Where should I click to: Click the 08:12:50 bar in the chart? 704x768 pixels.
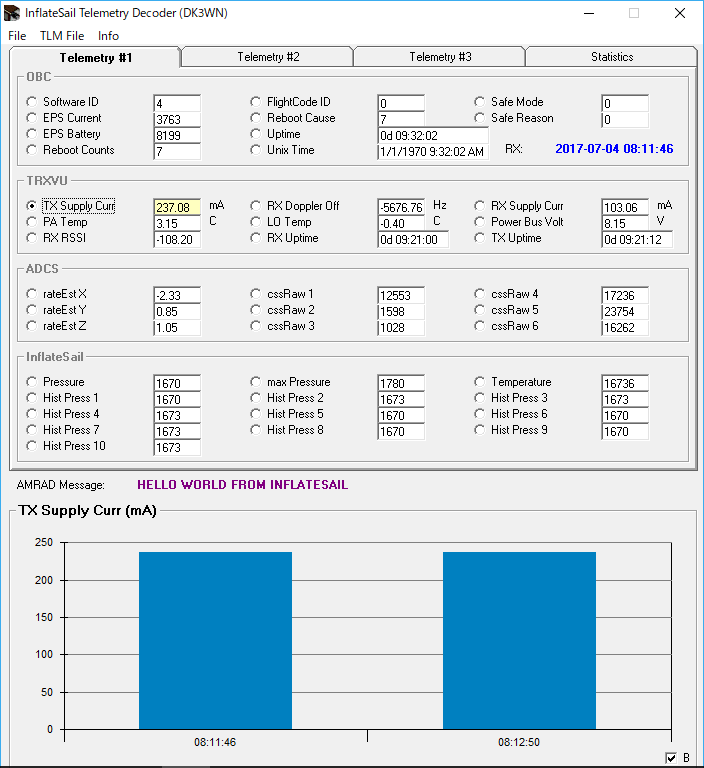(519, 641)
